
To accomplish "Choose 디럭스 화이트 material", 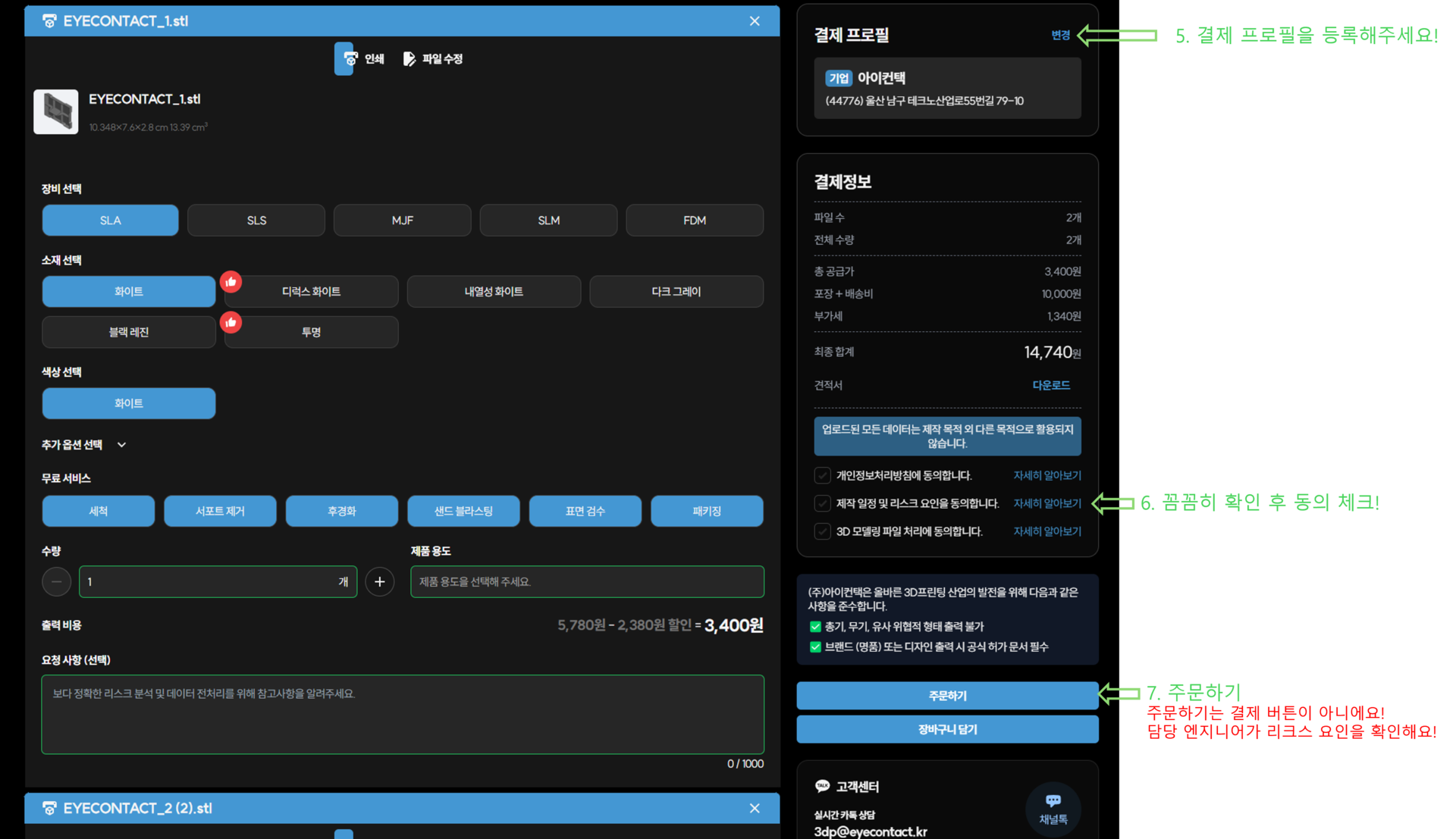I will tap(311, 292).
